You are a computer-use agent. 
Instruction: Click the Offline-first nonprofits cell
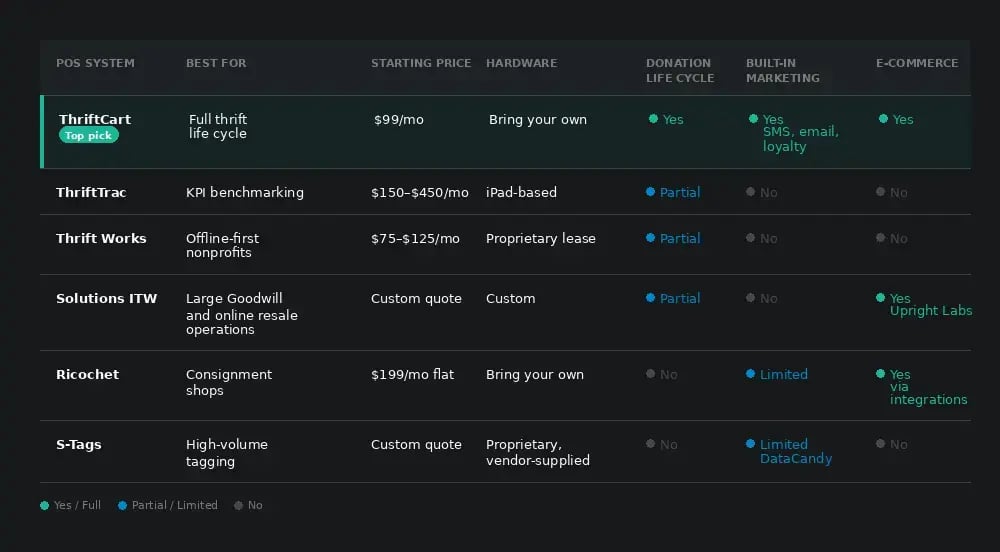click(x=223, y=245)
